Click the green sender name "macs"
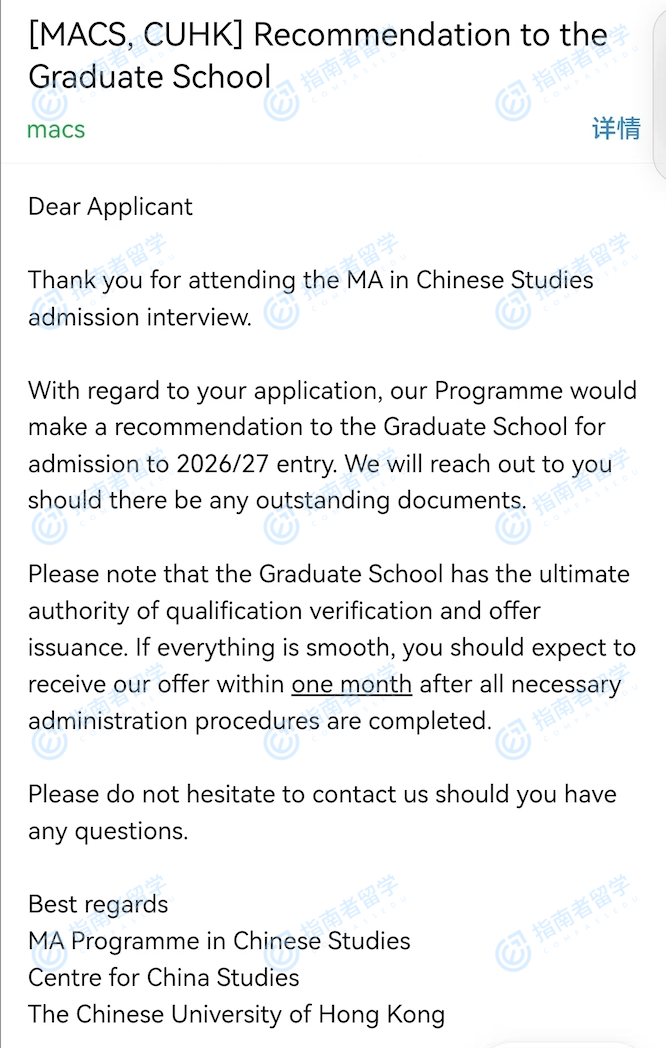Image resolution: width=666 pixels, height=1048 pixels. 56,130
